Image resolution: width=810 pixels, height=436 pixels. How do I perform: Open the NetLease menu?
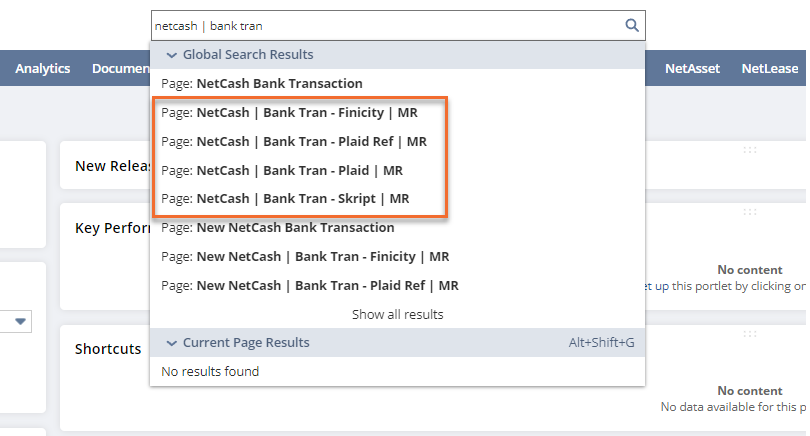point(770,68)
